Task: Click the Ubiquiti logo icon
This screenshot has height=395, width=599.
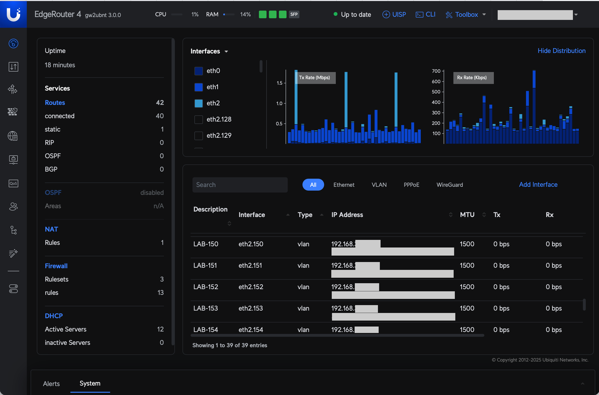Action: [x=13, y=14]
